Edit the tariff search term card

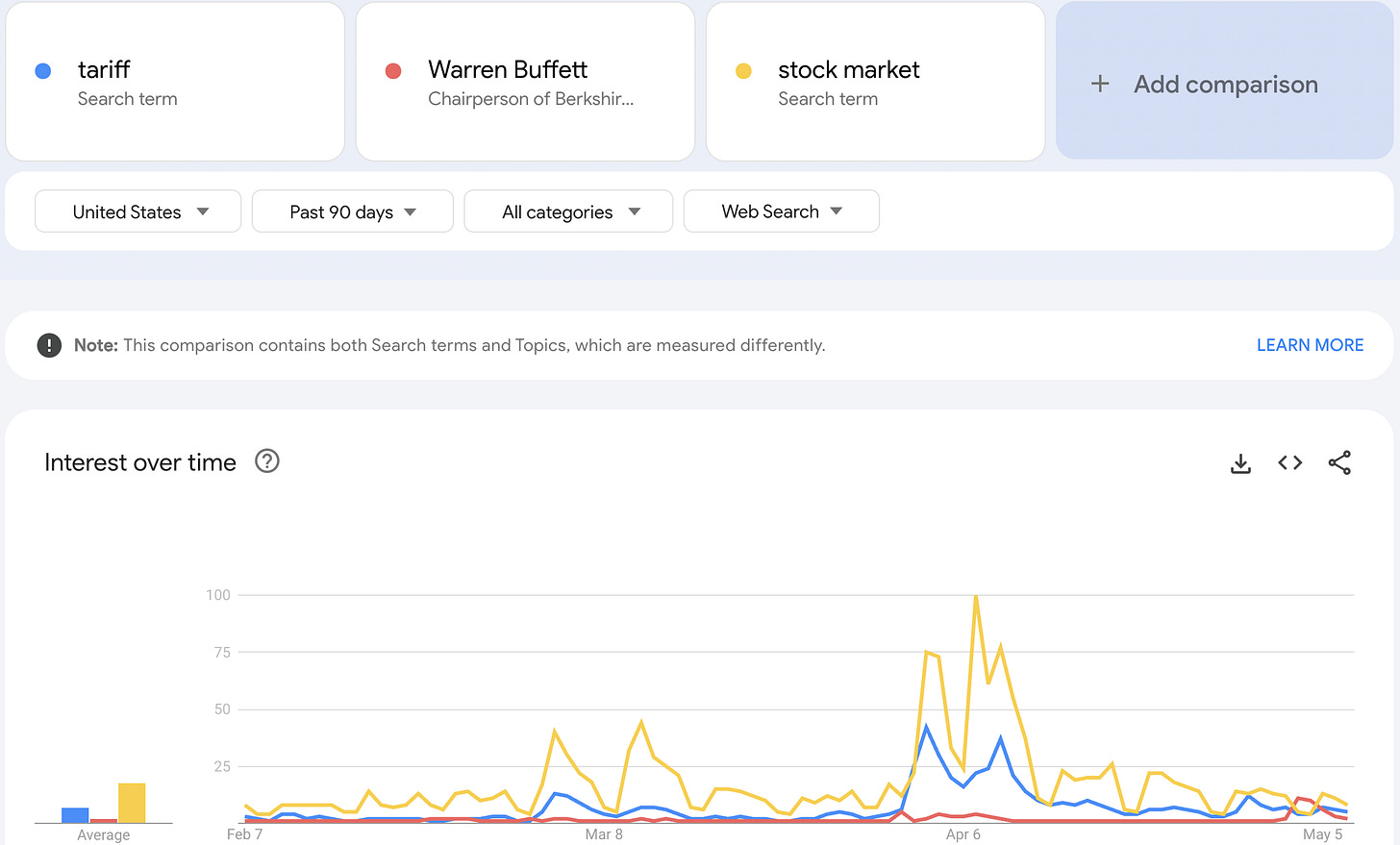tap(175, 82)
